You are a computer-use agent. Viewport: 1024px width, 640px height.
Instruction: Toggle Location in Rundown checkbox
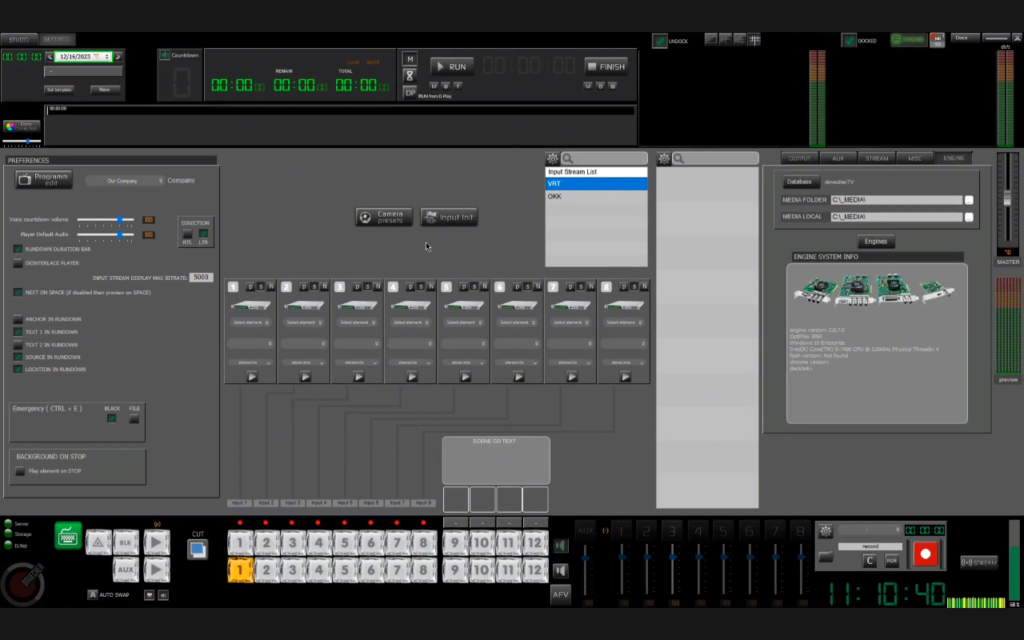18,369
